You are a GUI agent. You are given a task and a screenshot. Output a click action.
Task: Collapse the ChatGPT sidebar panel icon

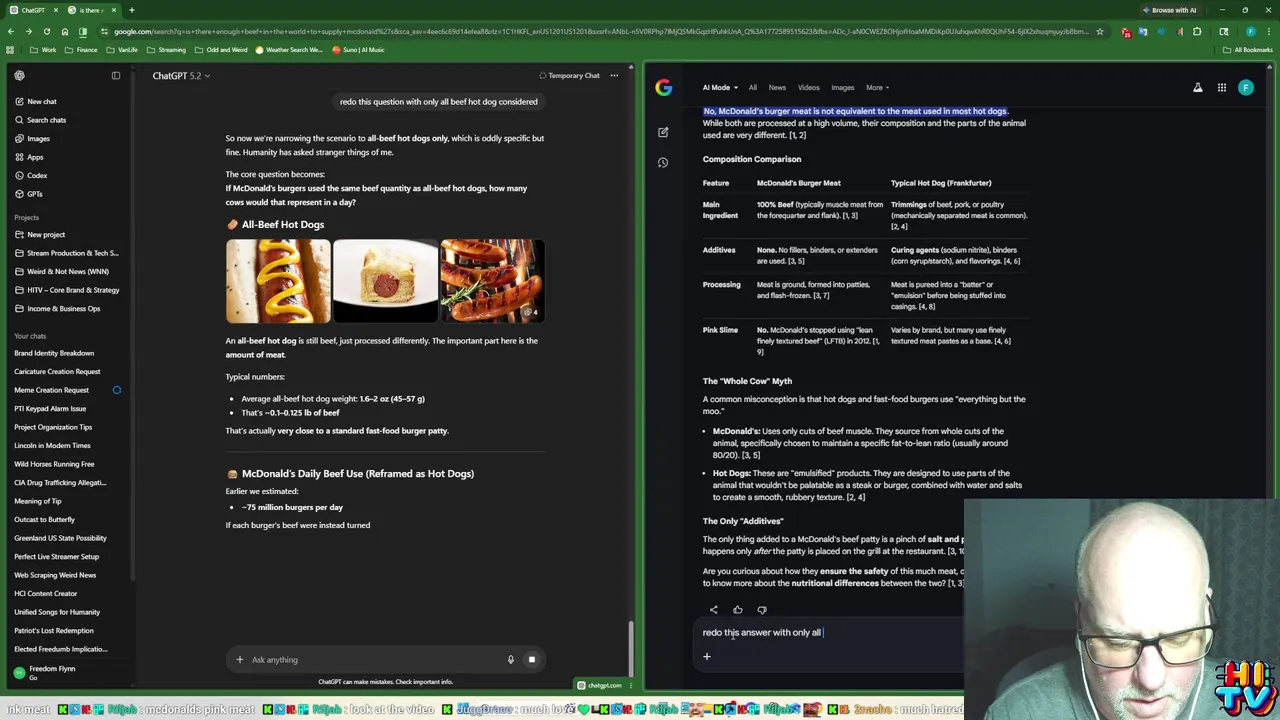pyautogui.click(x=116, y=75)
